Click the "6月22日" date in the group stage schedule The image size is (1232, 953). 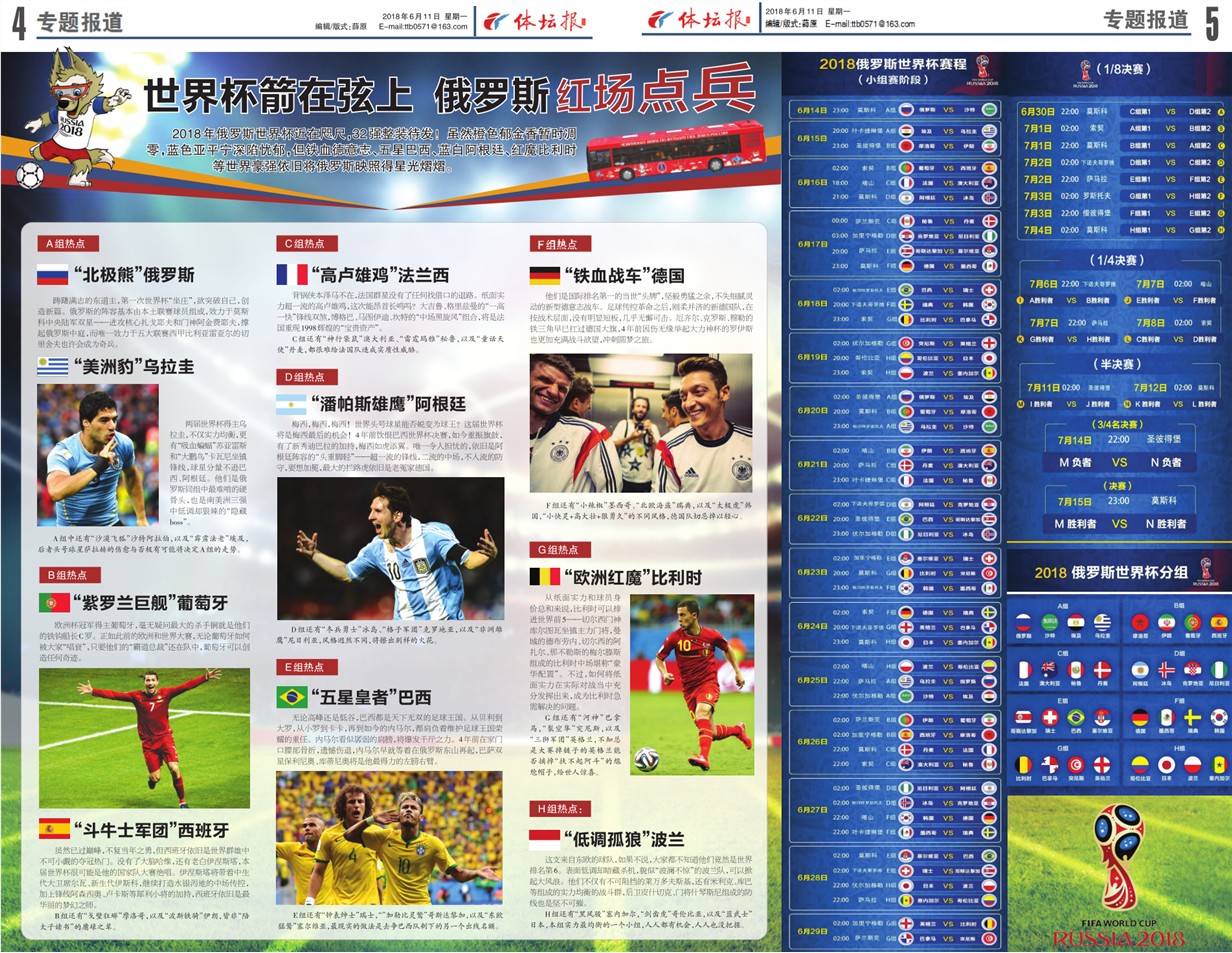pyautogui.click(x=812, y=518)
